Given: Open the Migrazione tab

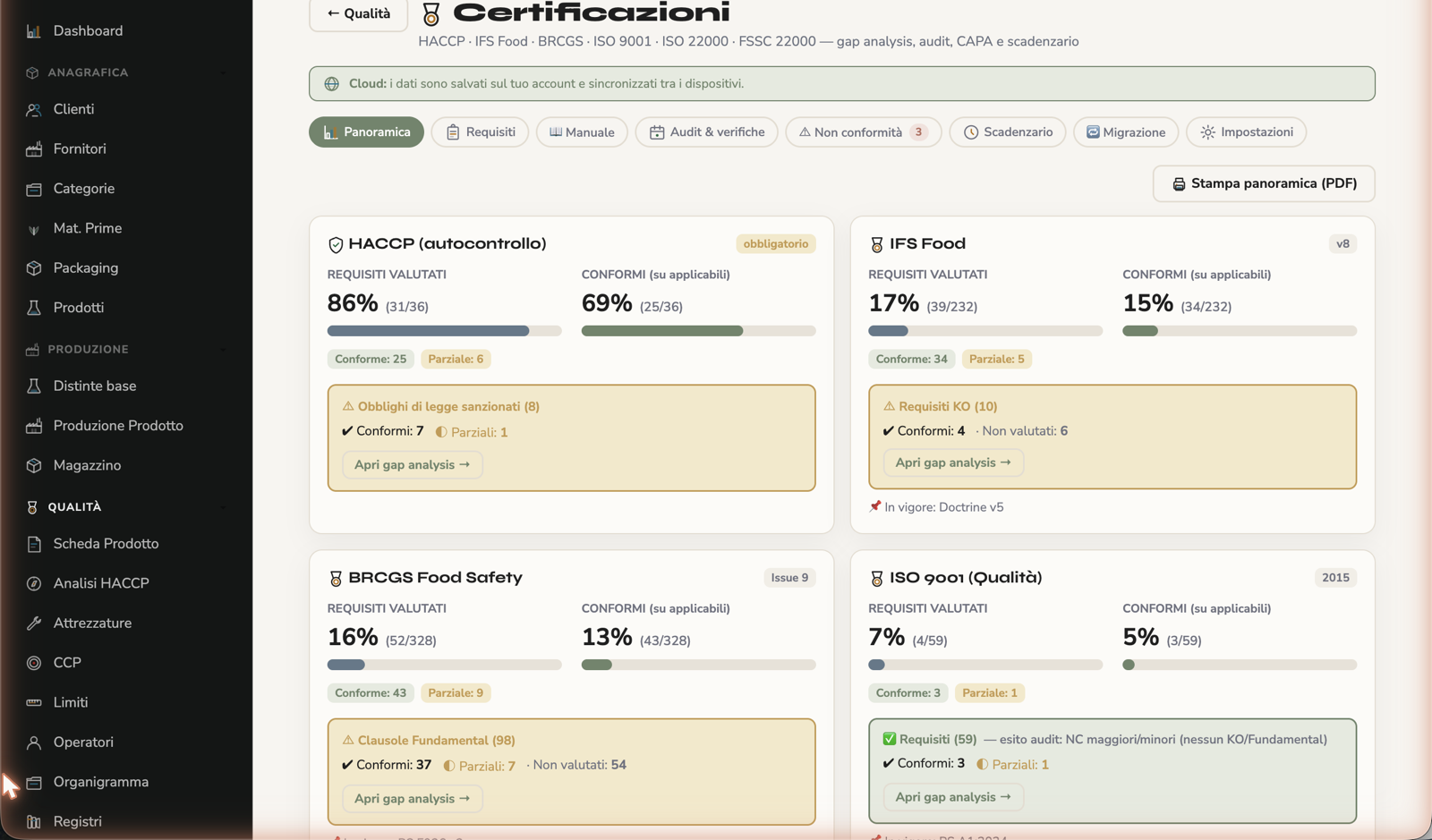Looking at the screenshot, I should (x=1126, y=132).
